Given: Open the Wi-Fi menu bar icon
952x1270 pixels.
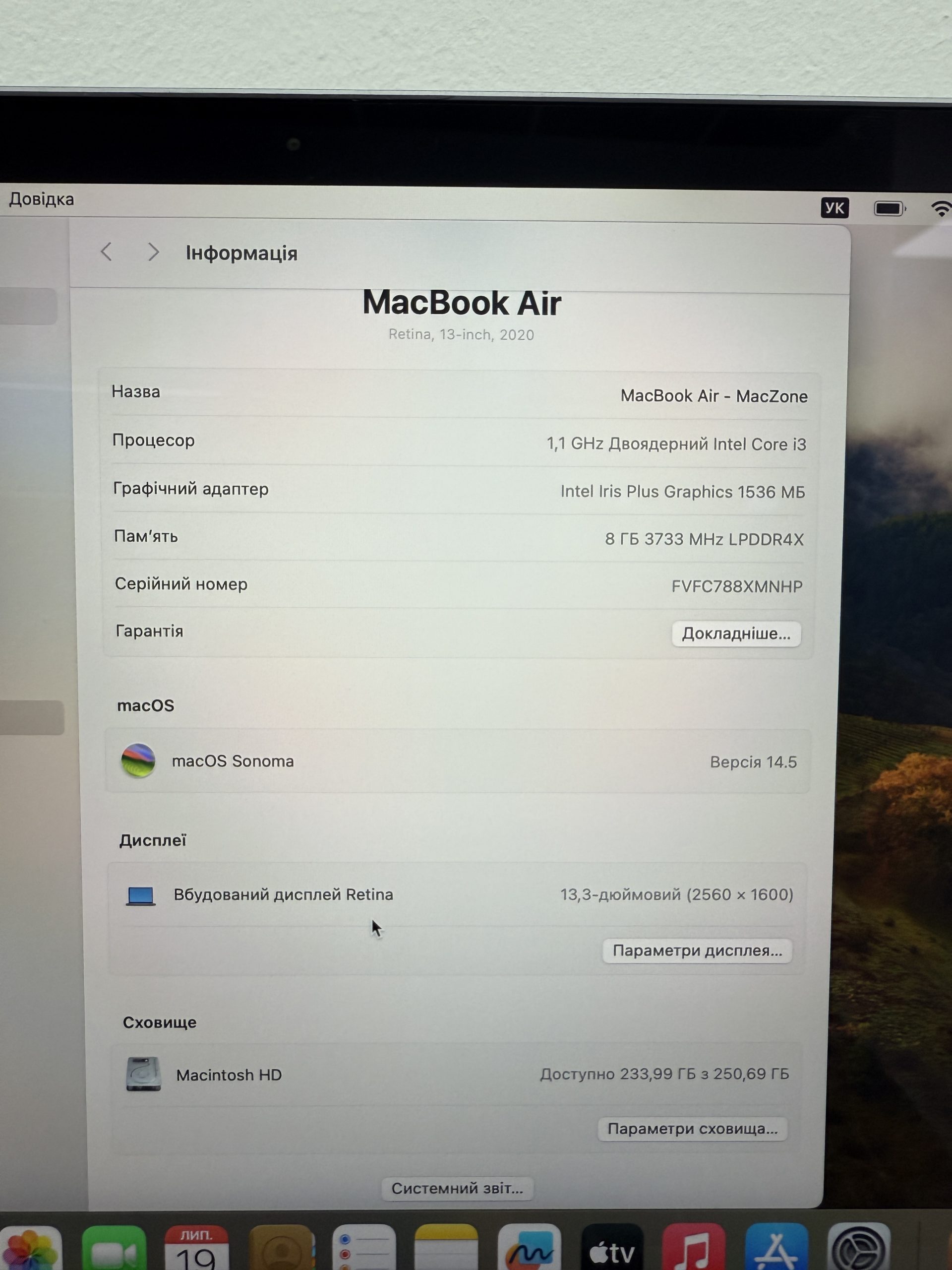Looking at the screenshot, I should click(x=941, y=209).
